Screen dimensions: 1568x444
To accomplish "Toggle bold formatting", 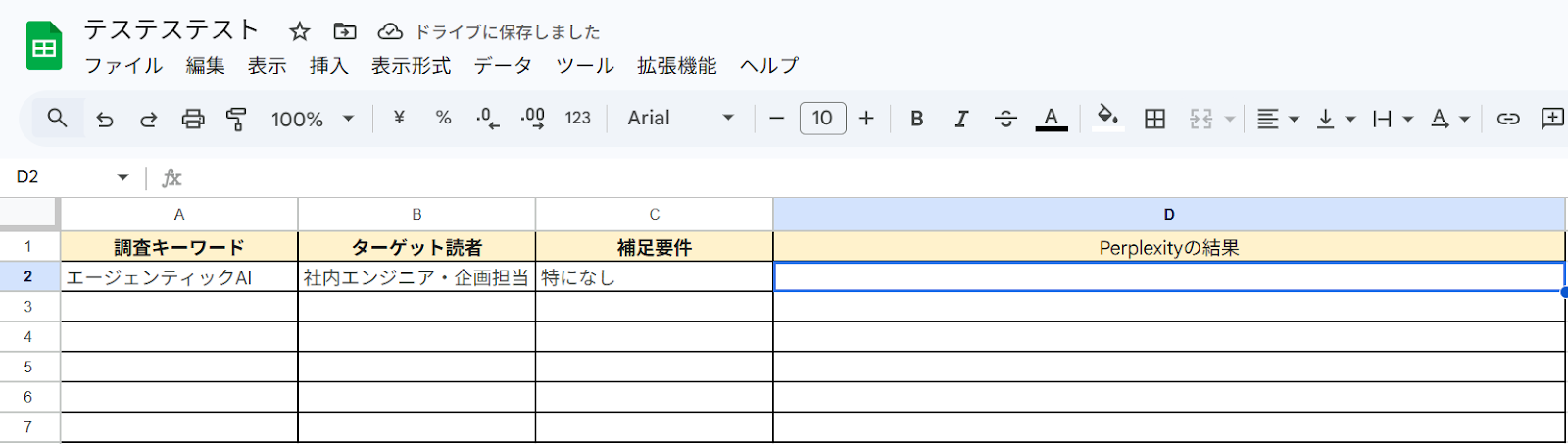I will point(917,118).
